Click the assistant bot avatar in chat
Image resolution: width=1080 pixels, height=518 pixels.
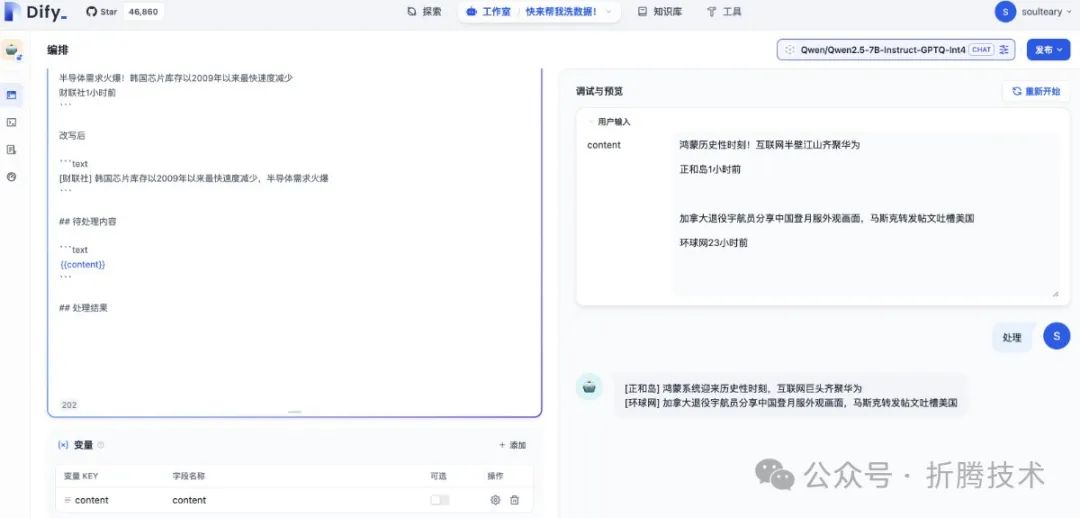click(589, 387)
